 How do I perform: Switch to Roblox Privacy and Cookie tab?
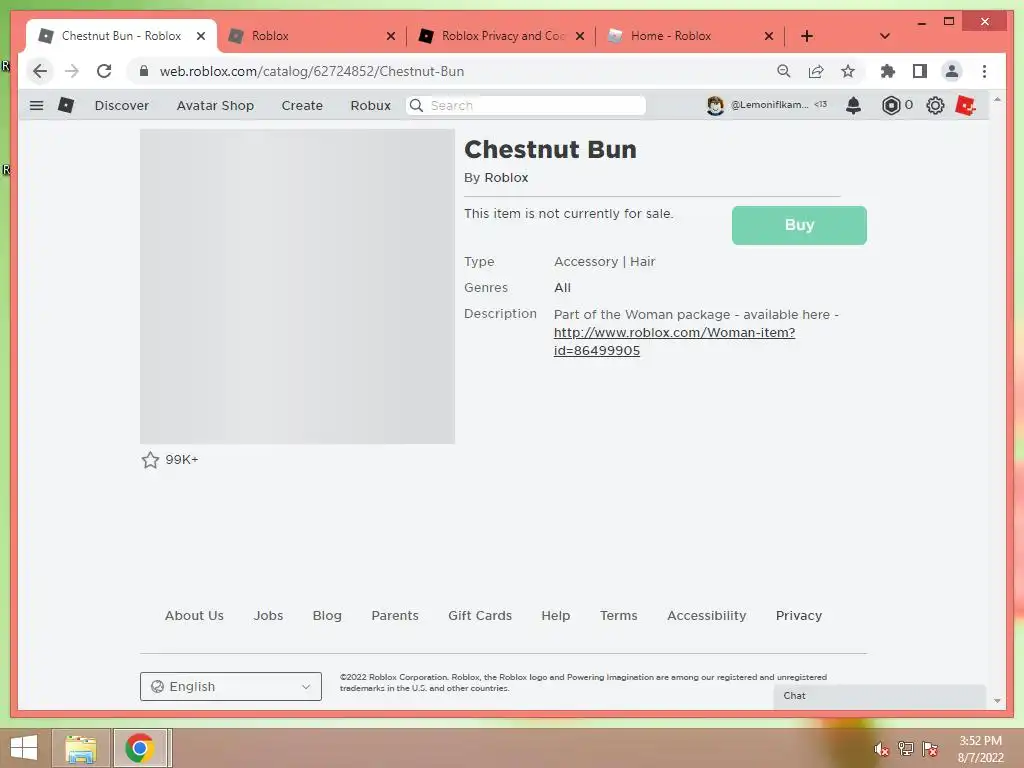pos(503,36)
